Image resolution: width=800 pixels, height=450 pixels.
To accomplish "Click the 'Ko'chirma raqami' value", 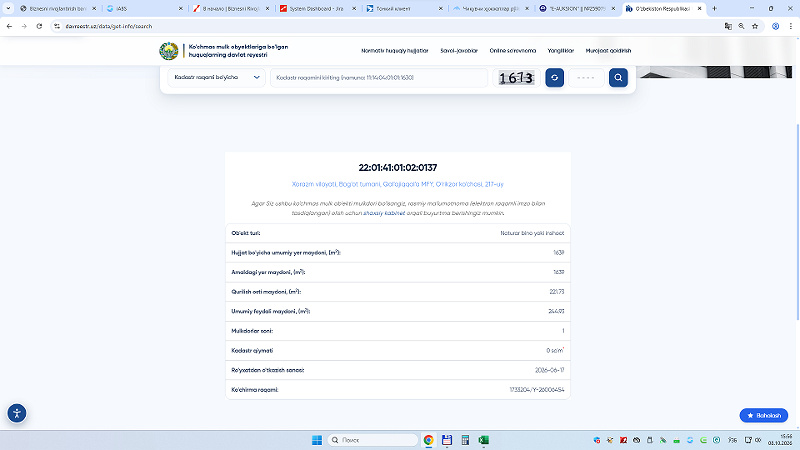I will tap(537, 390).
